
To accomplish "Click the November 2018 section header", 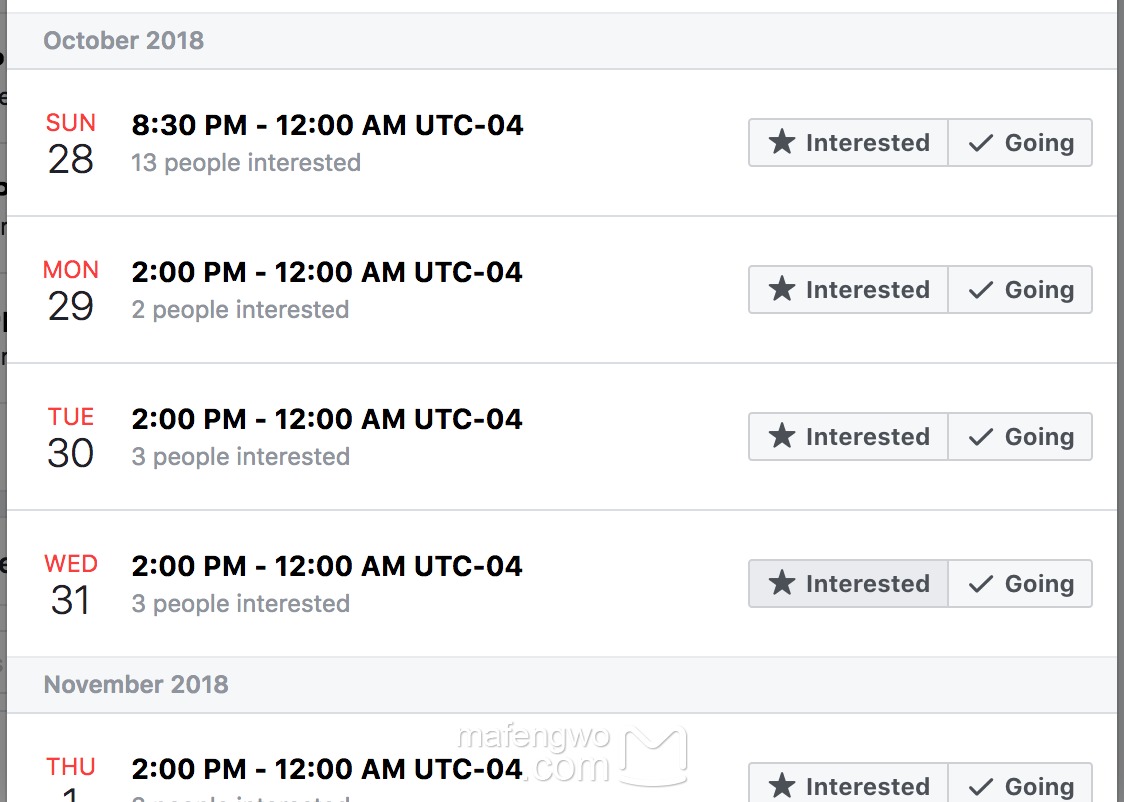I will pos(136,685).
